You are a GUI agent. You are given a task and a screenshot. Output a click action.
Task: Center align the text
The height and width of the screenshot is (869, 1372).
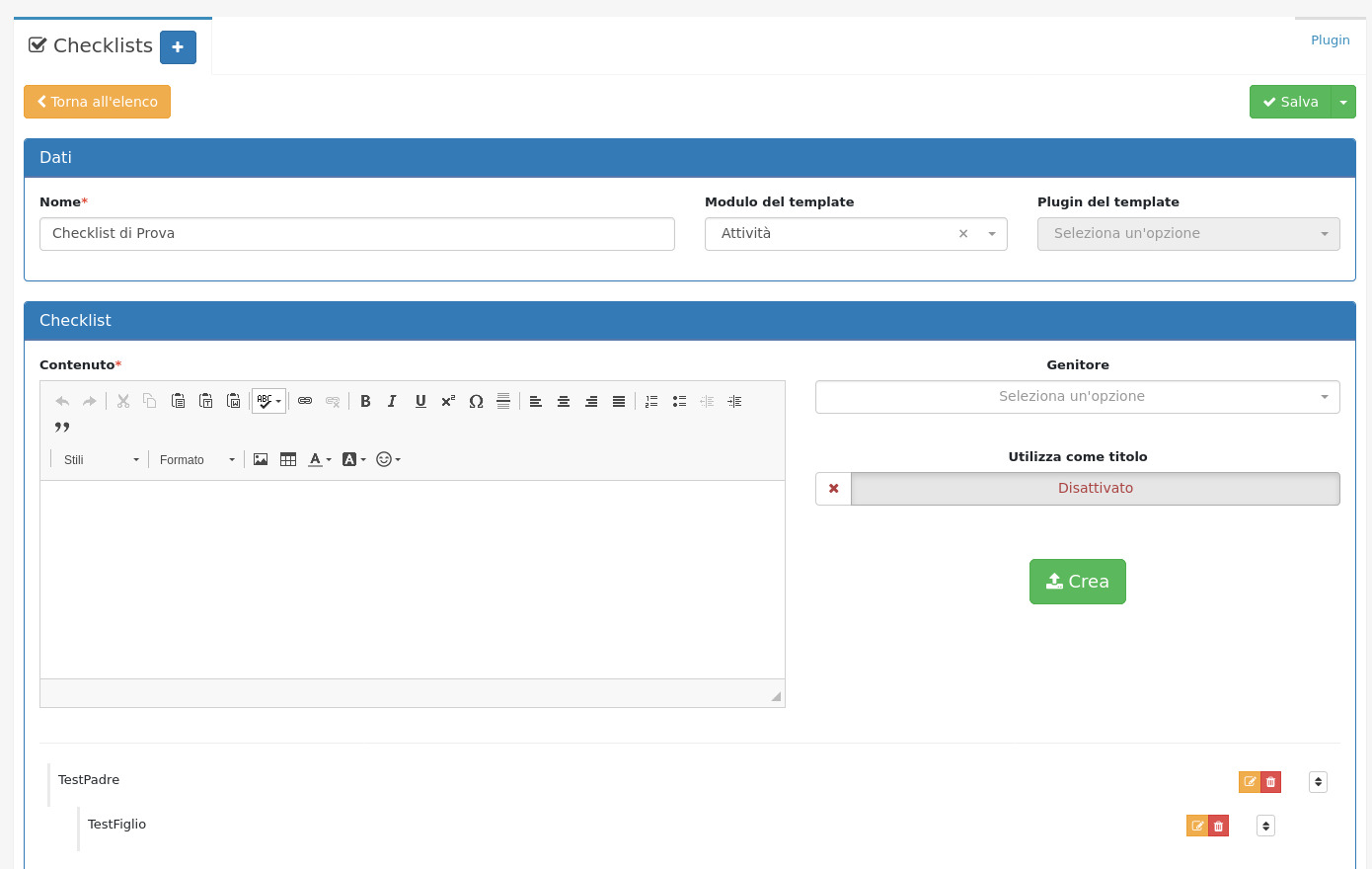point(564,401)
